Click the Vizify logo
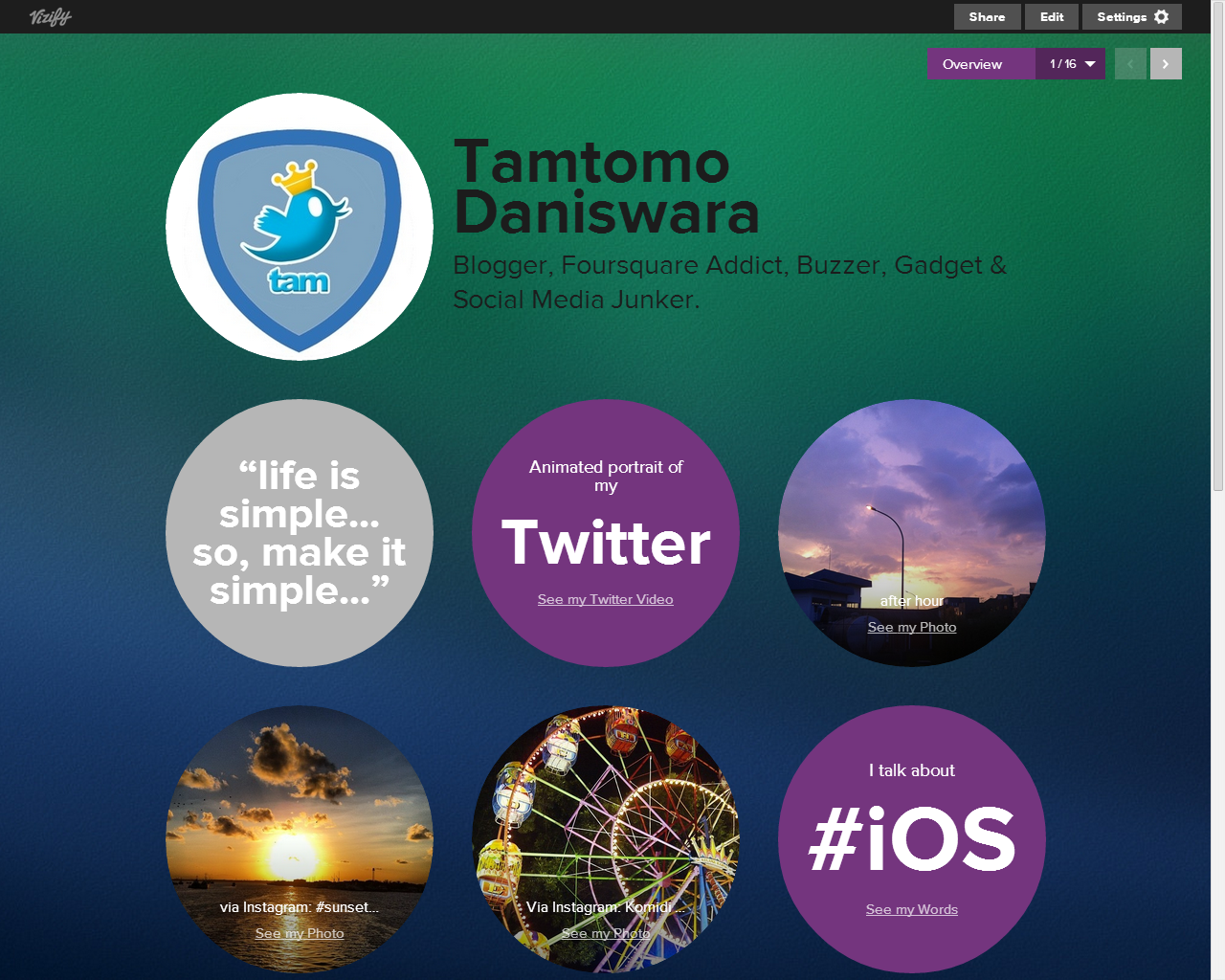This screenshot has width=1225, height=980. coord(50,16)
